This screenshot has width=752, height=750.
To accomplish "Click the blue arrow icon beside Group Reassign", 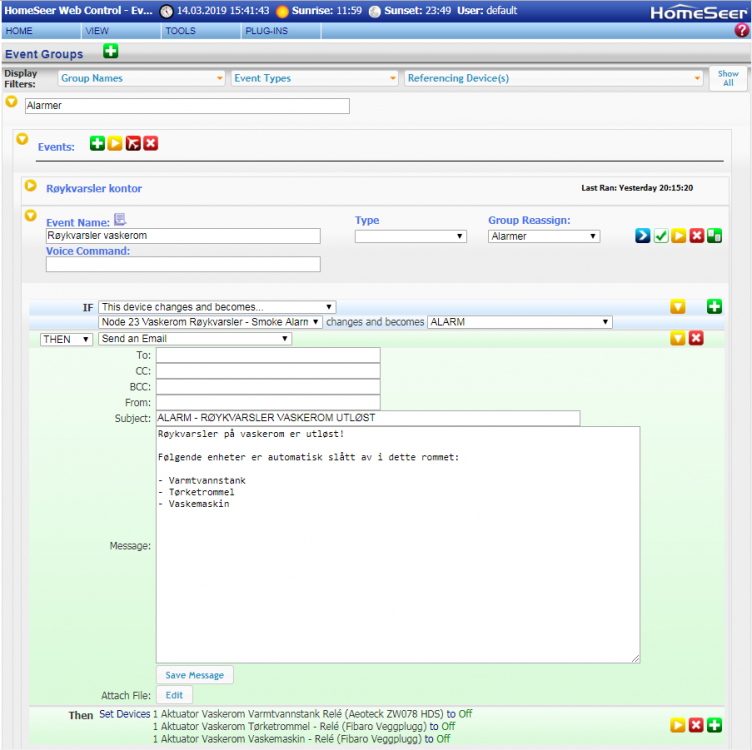I will click(x=643, y=236).
